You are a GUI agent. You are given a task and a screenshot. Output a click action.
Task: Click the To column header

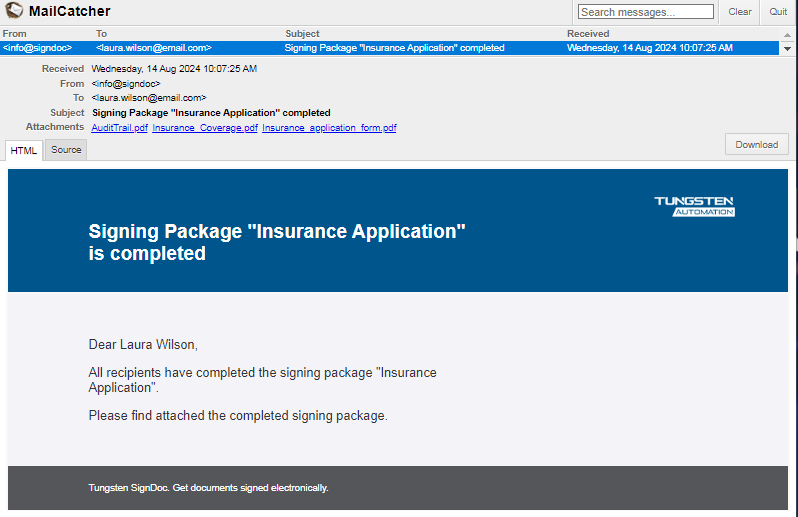point(101,34)
